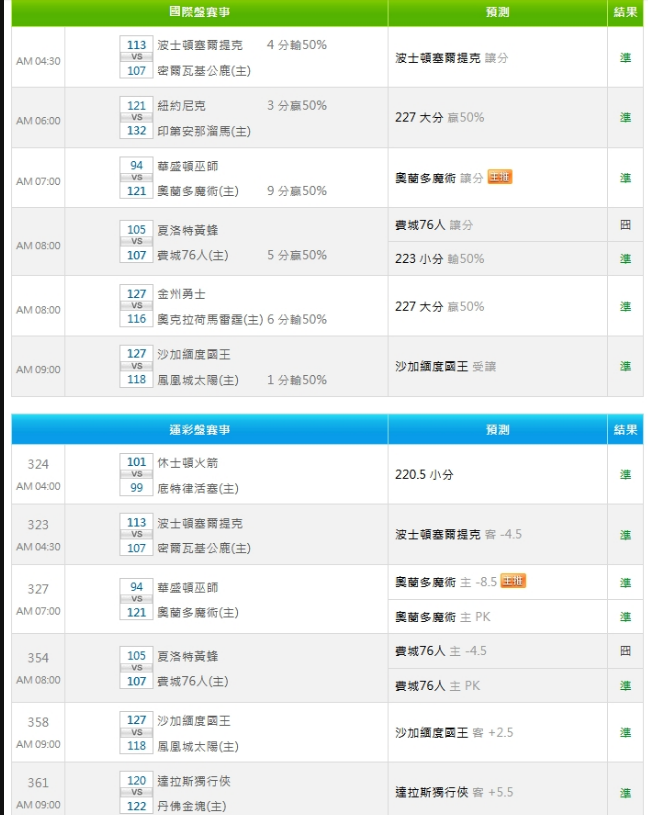Click the 1 分輸50% handicap text

click(297, 380)
